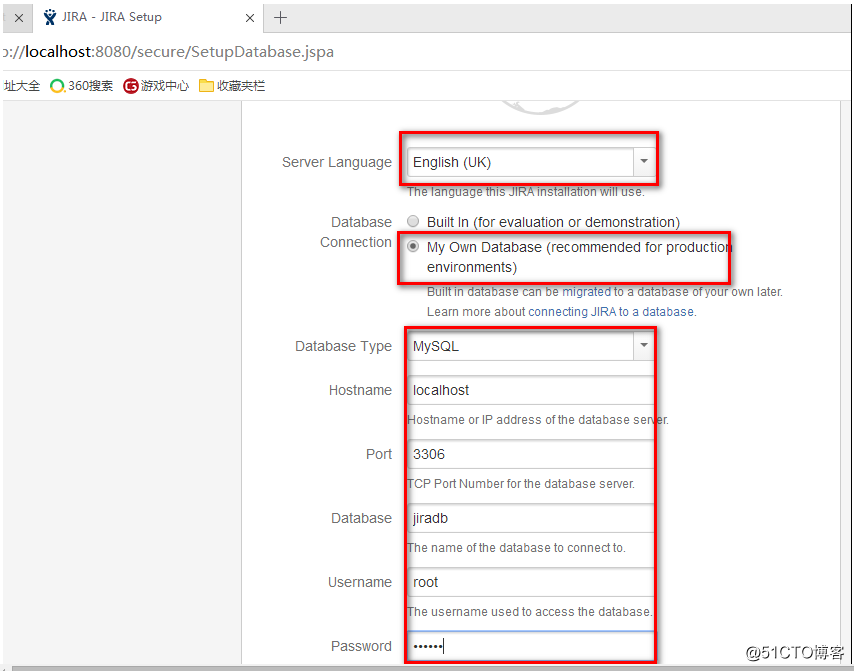854x671 pixels.
Task: Click the Username label
Action: (x=359, y=582)
